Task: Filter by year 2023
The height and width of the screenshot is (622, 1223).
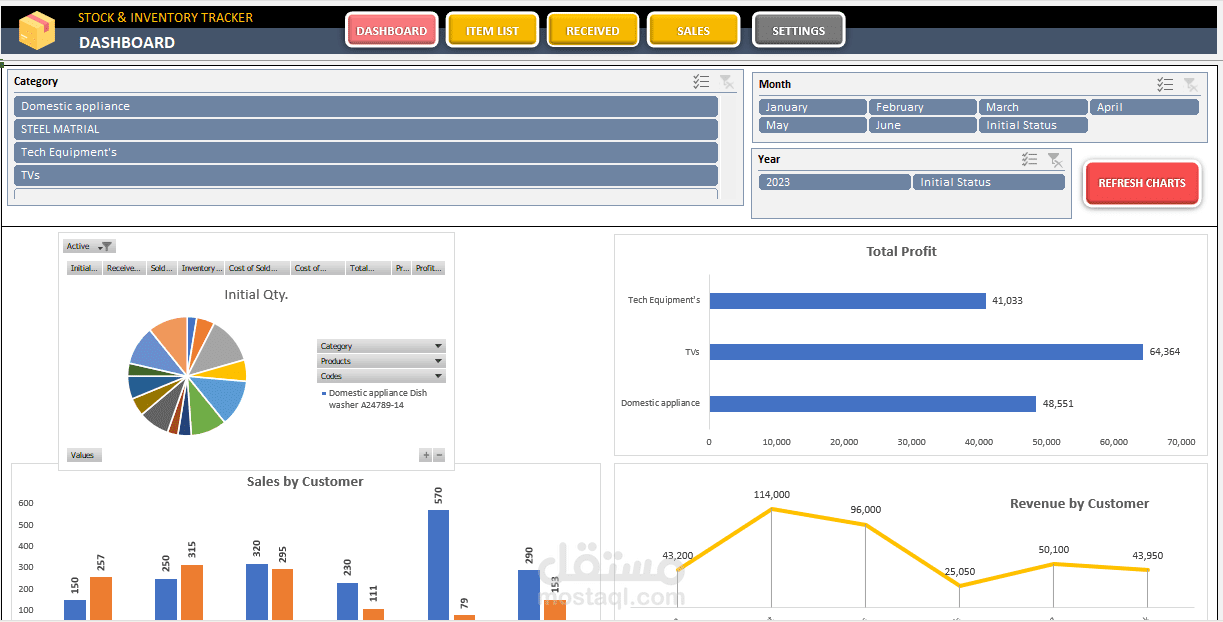Action: (835, 182)
